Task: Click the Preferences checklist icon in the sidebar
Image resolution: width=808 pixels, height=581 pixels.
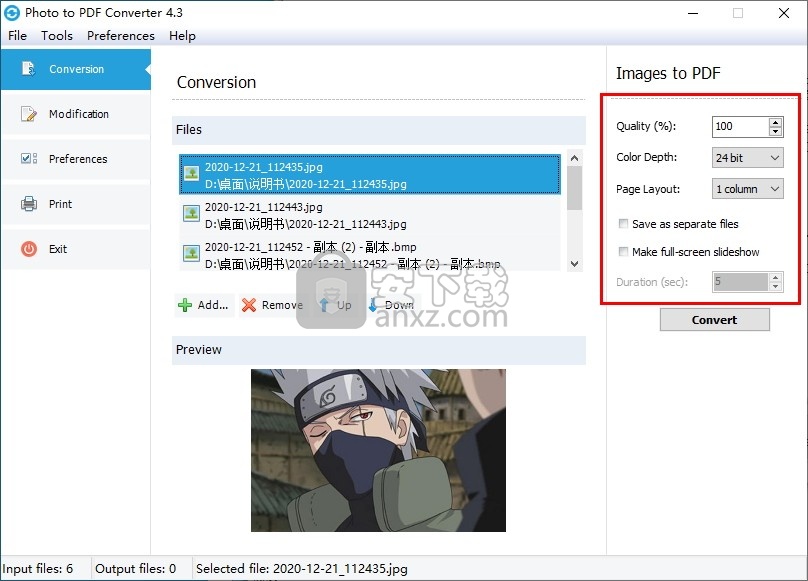Action: (x=29, y=158)
